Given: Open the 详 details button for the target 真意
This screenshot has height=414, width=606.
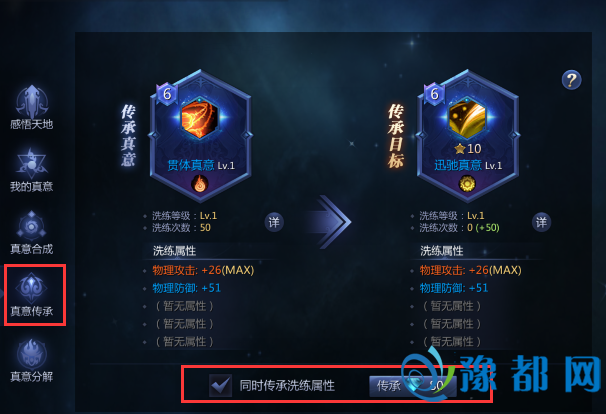Looking at the screenshot, I should pos(541,222).
